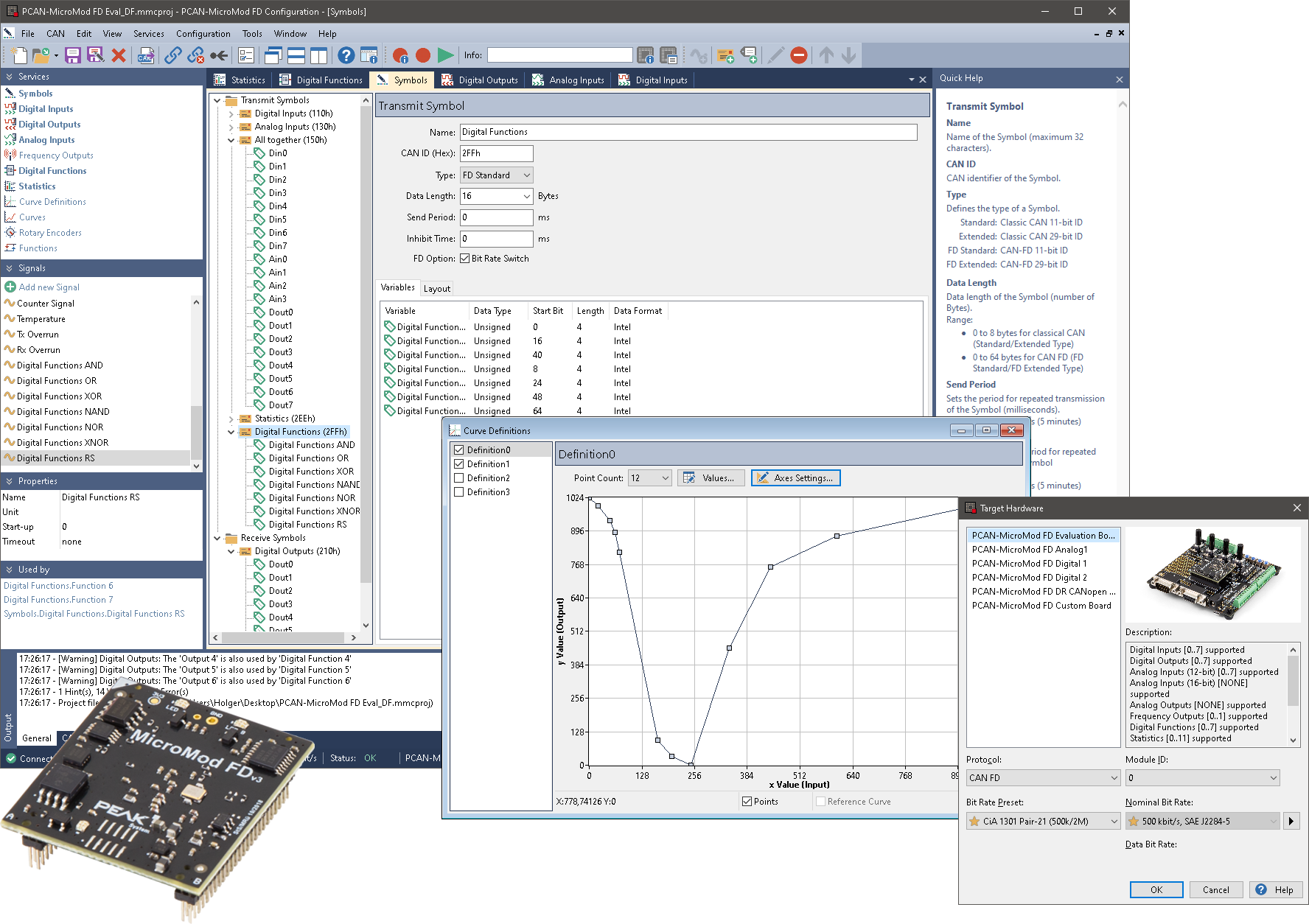Click the move down arrow icon
The height and width of the screenshot is (924, 1309).
(x=848, y=55)
